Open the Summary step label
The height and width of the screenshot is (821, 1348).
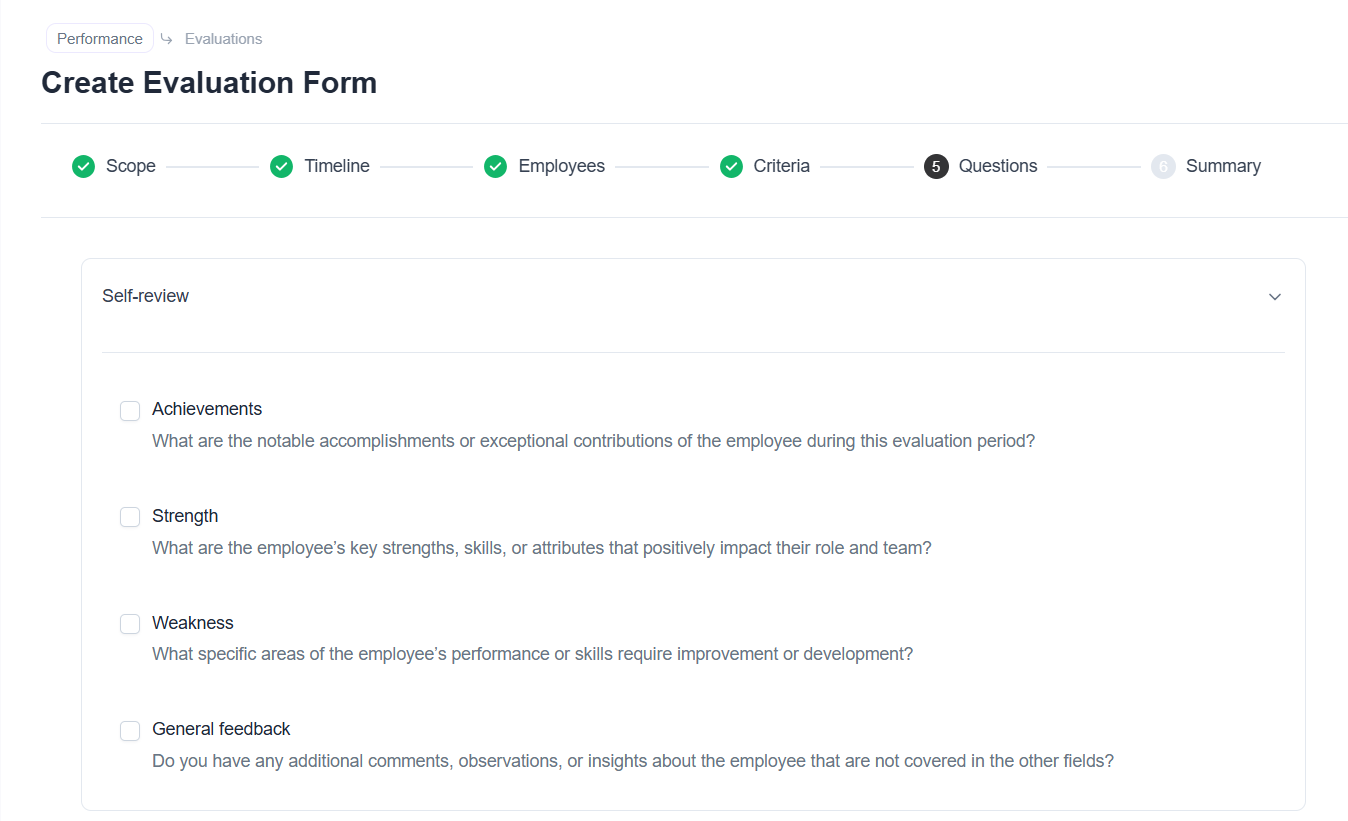(1223, 167)
